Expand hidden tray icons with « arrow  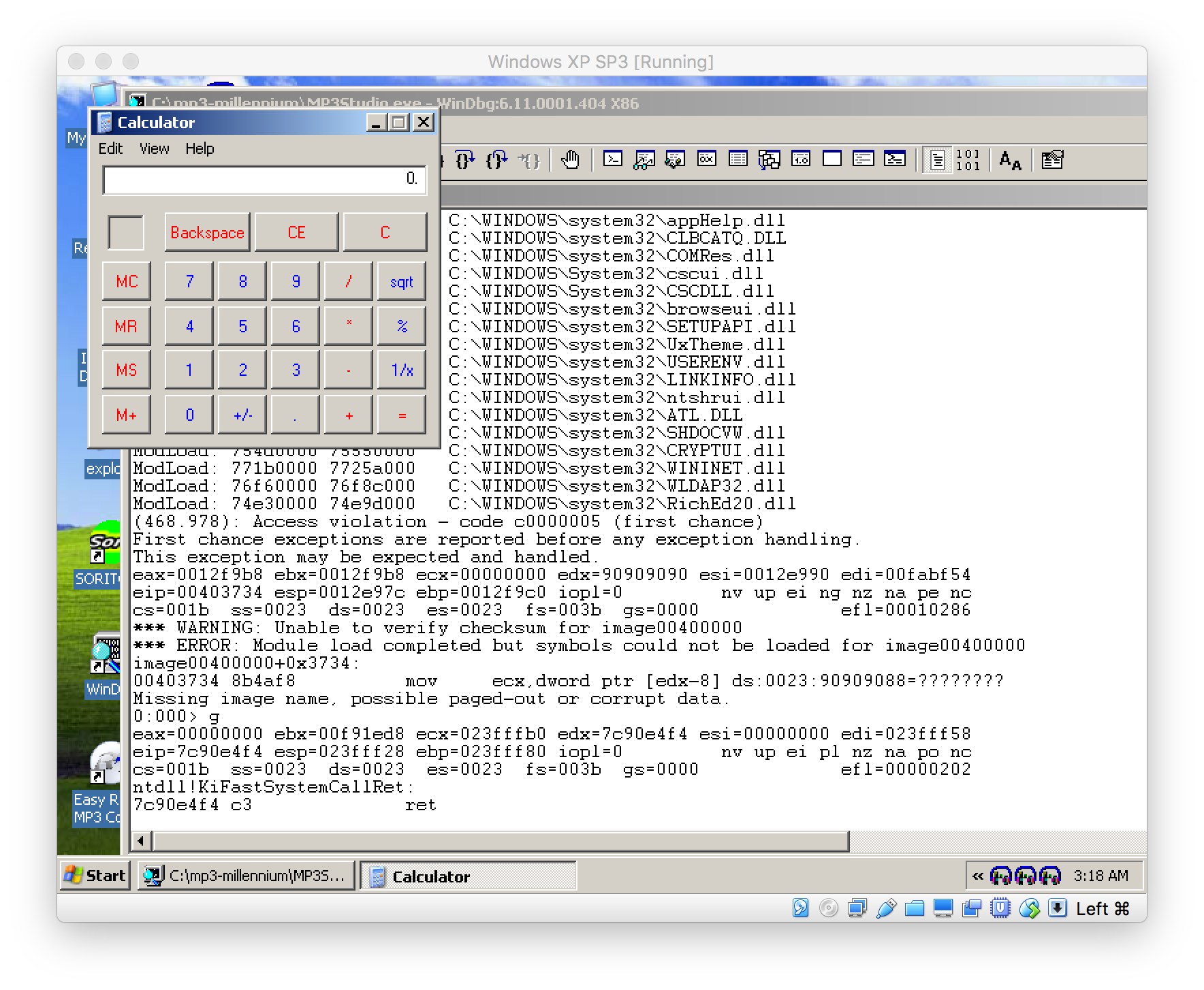[978, 876]
